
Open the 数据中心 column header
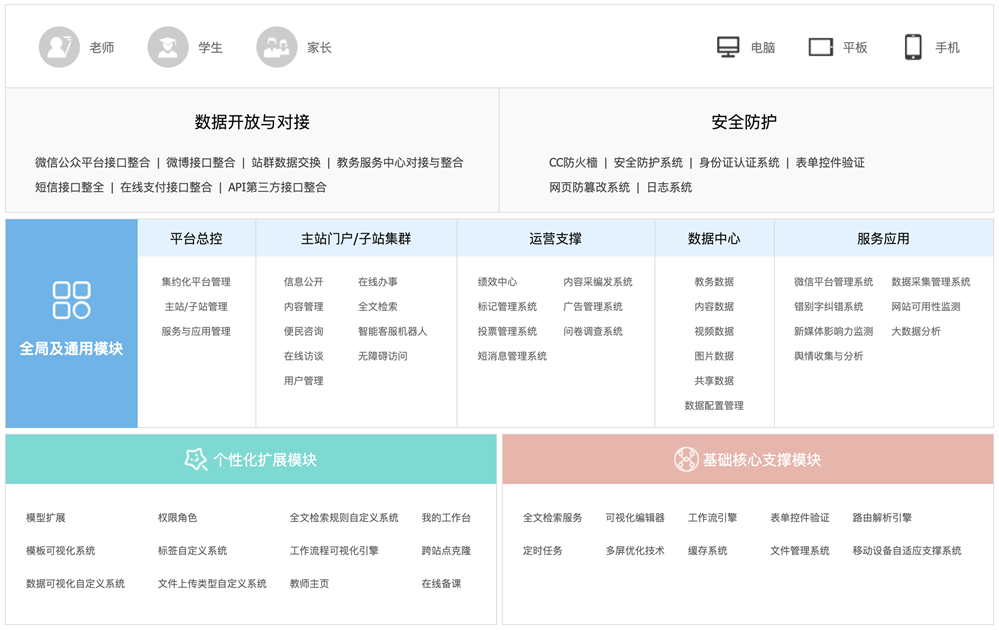pyautogui.click(x=714, y=239)
